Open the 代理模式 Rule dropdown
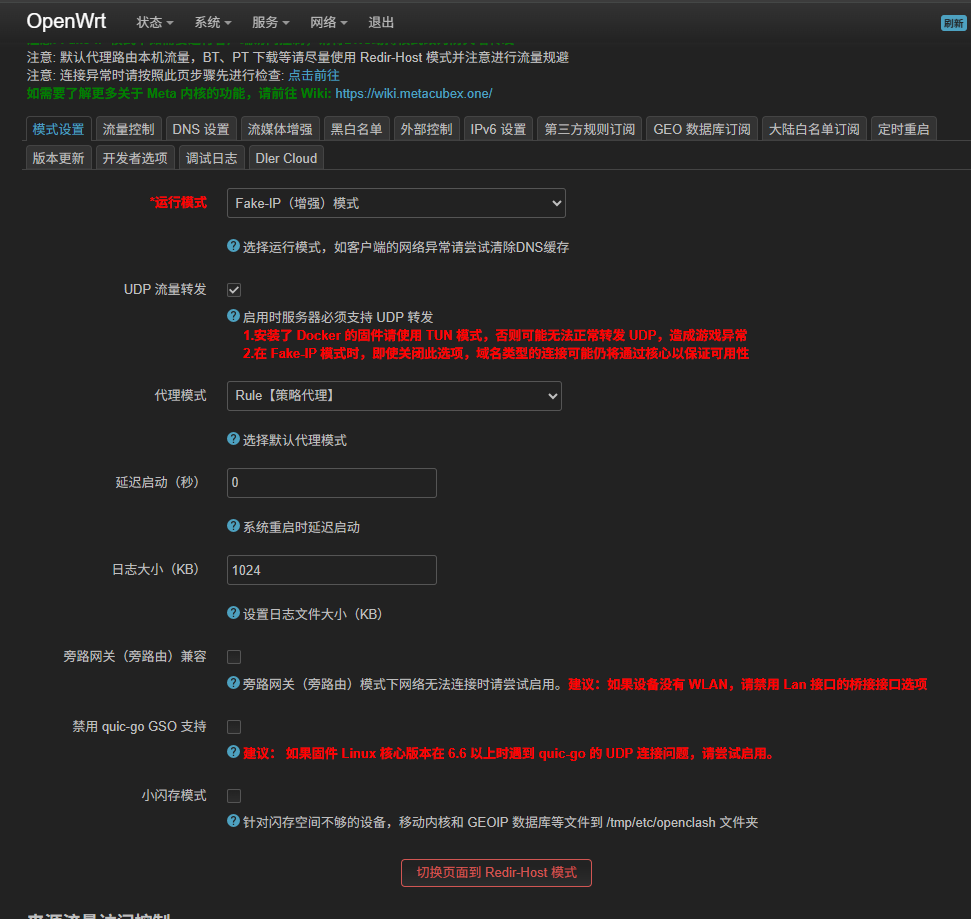The width and height of the screenshot is (971, 919). click(x=394, y=396)
